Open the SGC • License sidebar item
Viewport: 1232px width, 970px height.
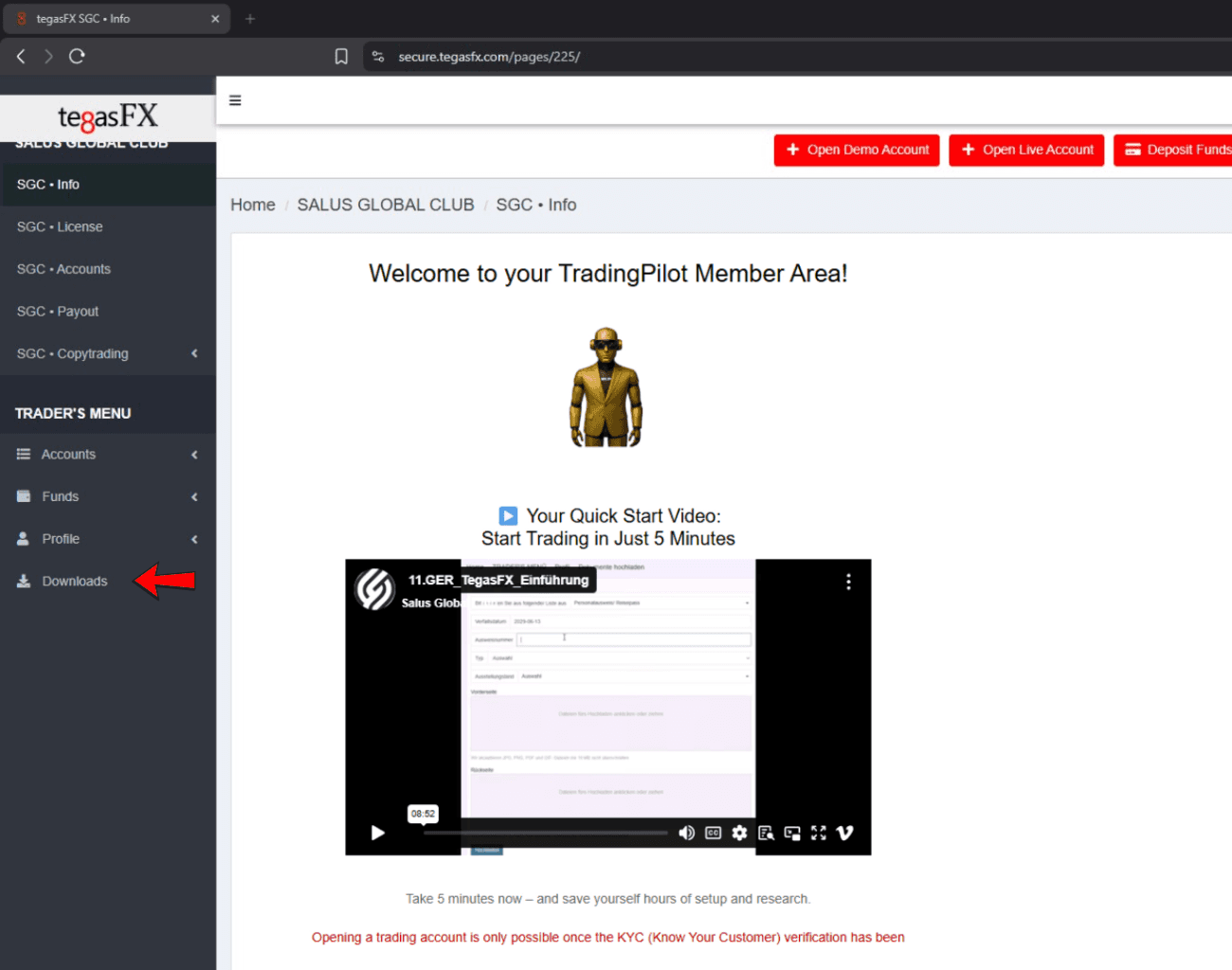coord(108,227)
